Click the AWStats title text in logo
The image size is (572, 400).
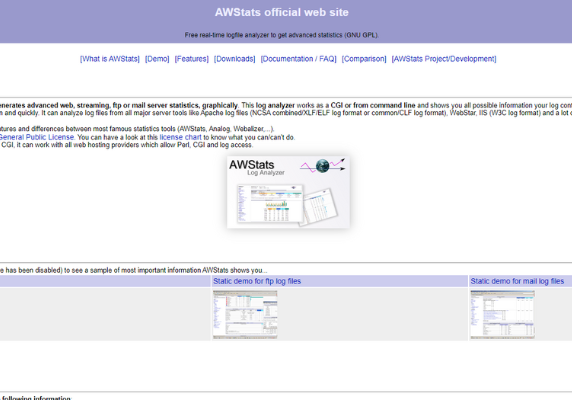coord(252,164)
